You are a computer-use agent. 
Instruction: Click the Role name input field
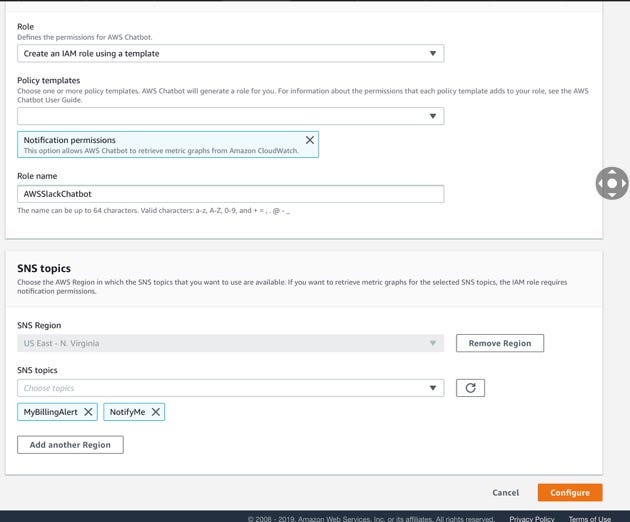pos(230,194)
